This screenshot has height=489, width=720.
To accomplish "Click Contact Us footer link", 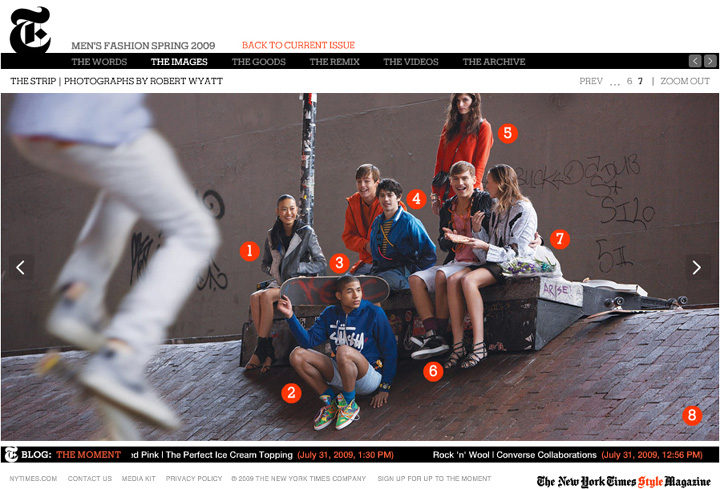I will click(x=90, y=478).
